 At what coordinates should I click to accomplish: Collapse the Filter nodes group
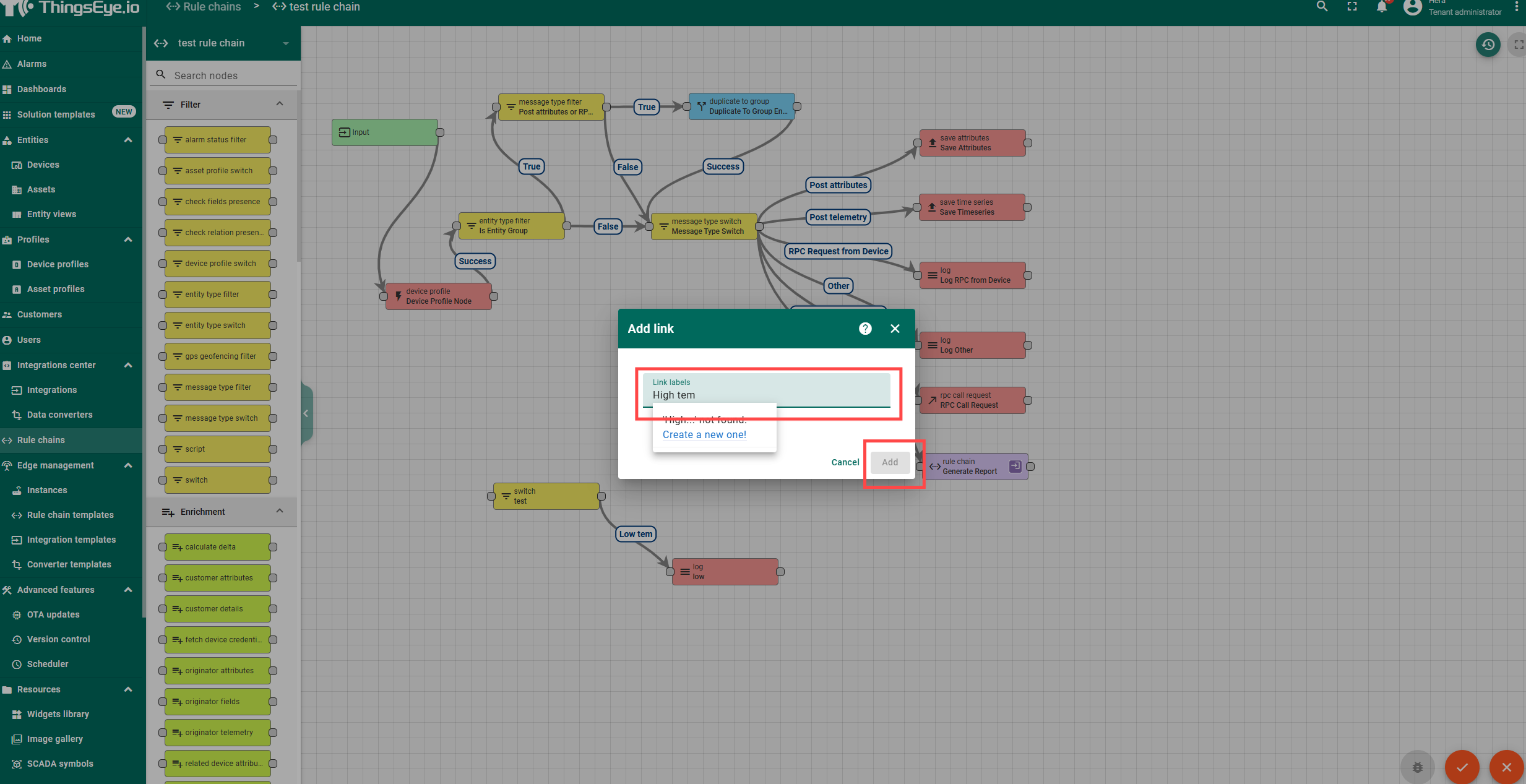280,104
